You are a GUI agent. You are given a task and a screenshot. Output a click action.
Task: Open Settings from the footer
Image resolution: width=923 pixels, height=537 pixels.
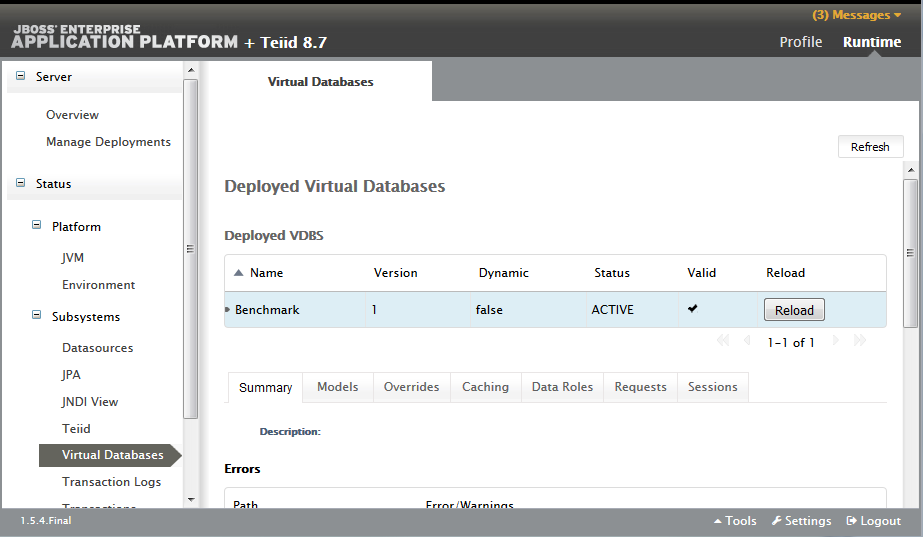click(x=802, y=521)
